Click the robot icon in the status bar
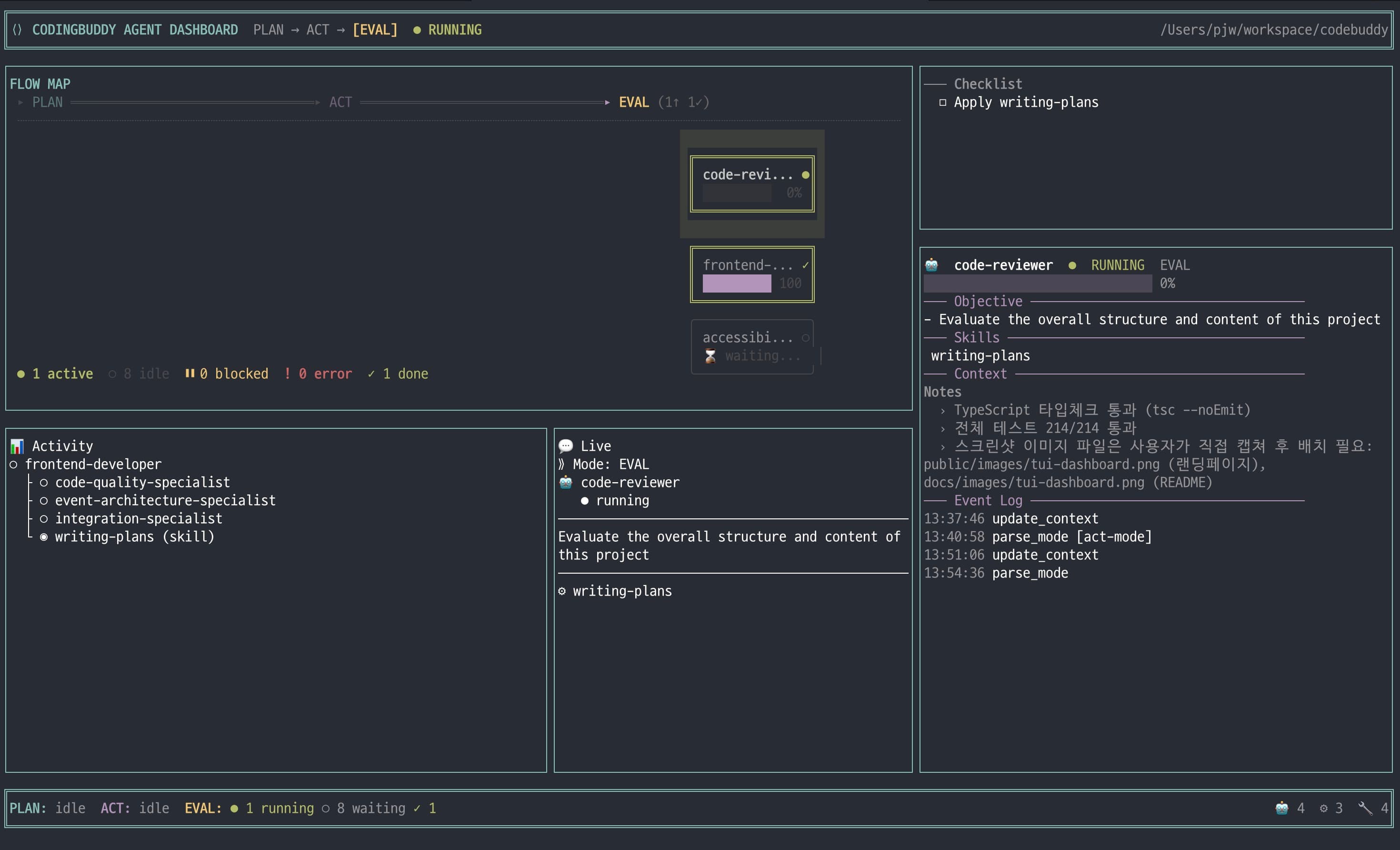 tap(1282, 808)
